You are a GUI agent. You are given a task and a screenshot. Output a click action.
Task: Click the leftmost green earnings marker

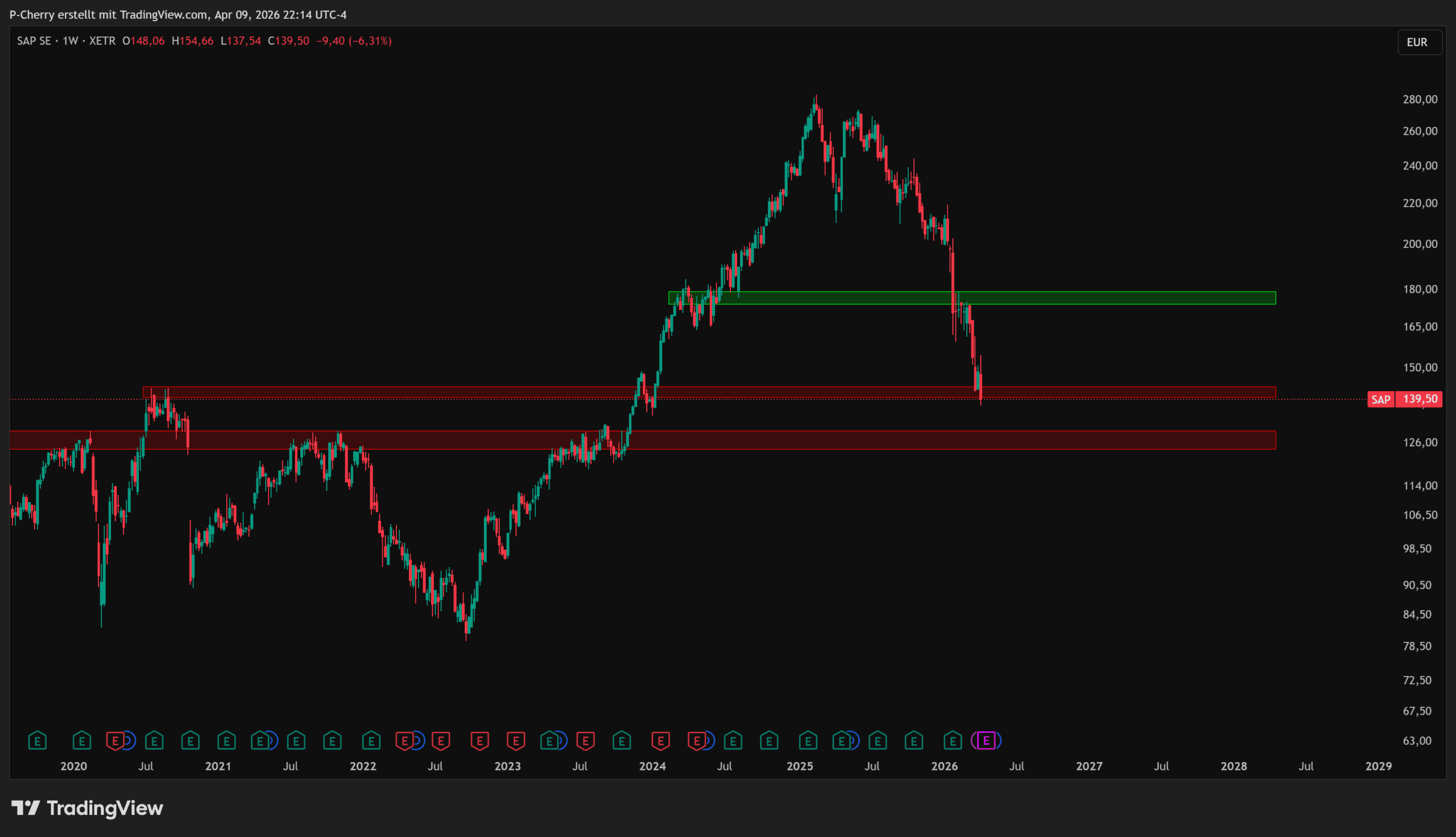pos(38,740)
